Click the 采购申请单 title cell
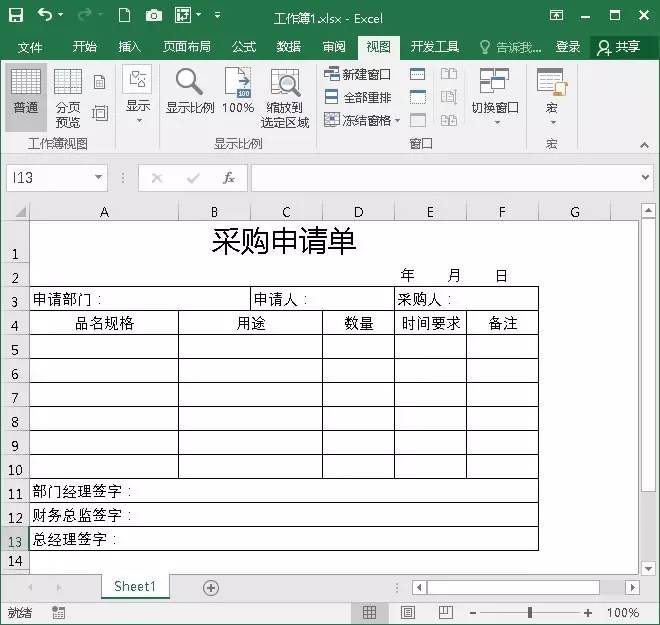Screen dimensions: 660x625 pos(284,242)
